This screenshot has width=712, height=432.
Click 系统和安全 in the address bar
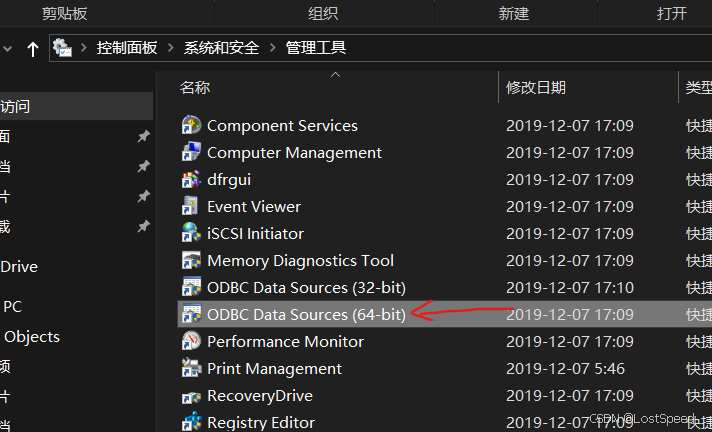coord(223,48)
